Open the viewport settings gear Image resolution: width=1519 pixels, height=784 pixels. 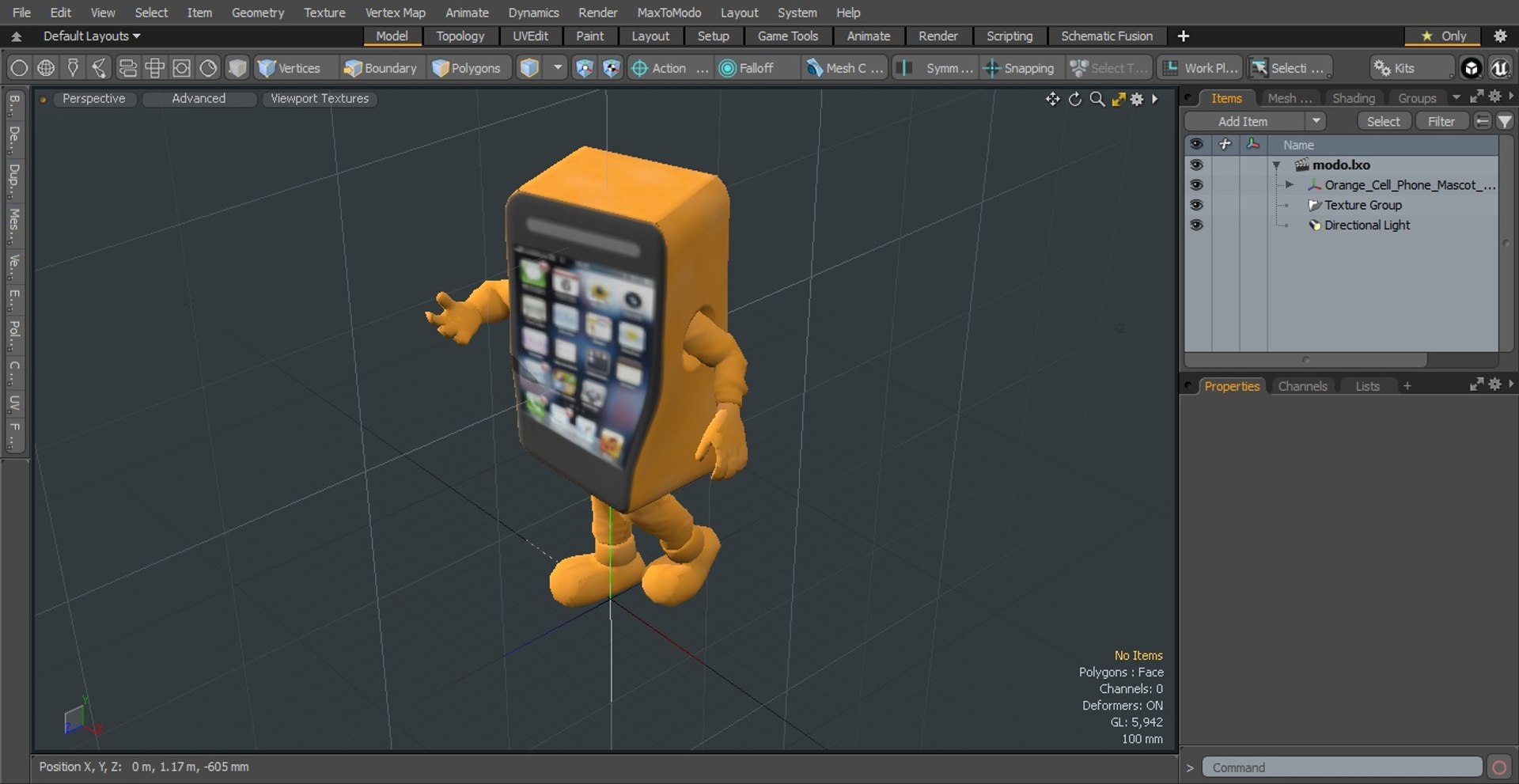(1137, 99)
